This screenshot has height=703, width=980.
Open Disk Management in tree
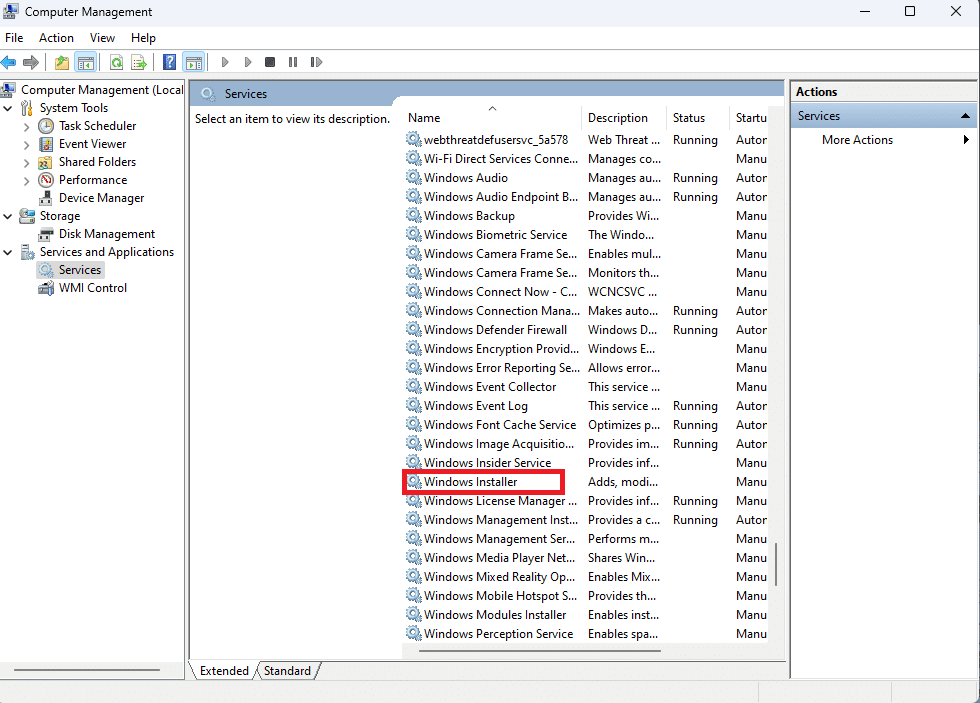point(106,234)
